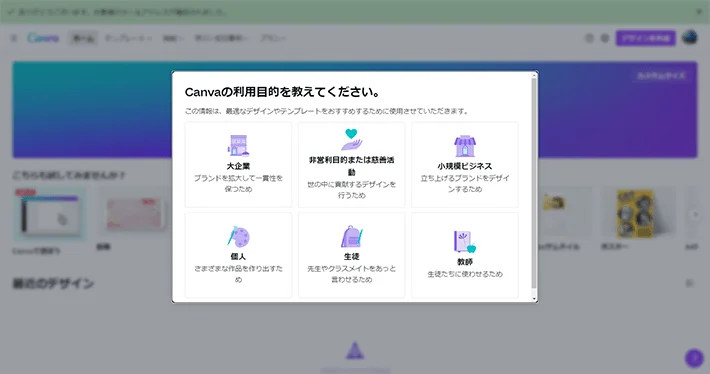Click the ブランドを拡大して一貫性を保つため description
This screenshot has height=374, width=710.
238,183
